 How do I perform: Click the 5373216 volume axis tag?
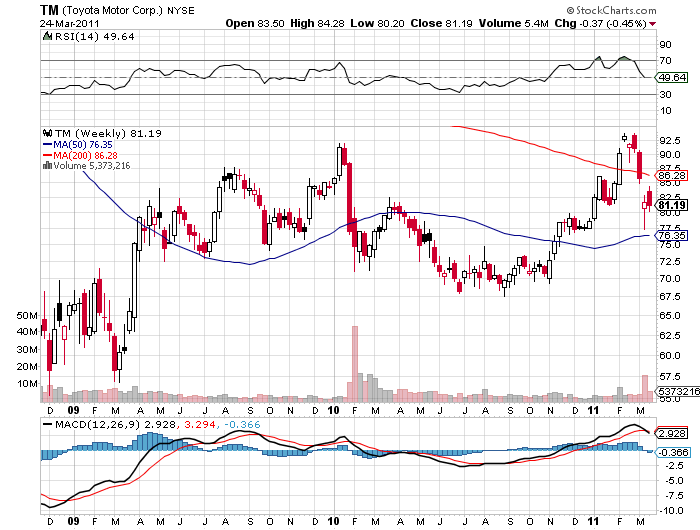tap(679, 392)
